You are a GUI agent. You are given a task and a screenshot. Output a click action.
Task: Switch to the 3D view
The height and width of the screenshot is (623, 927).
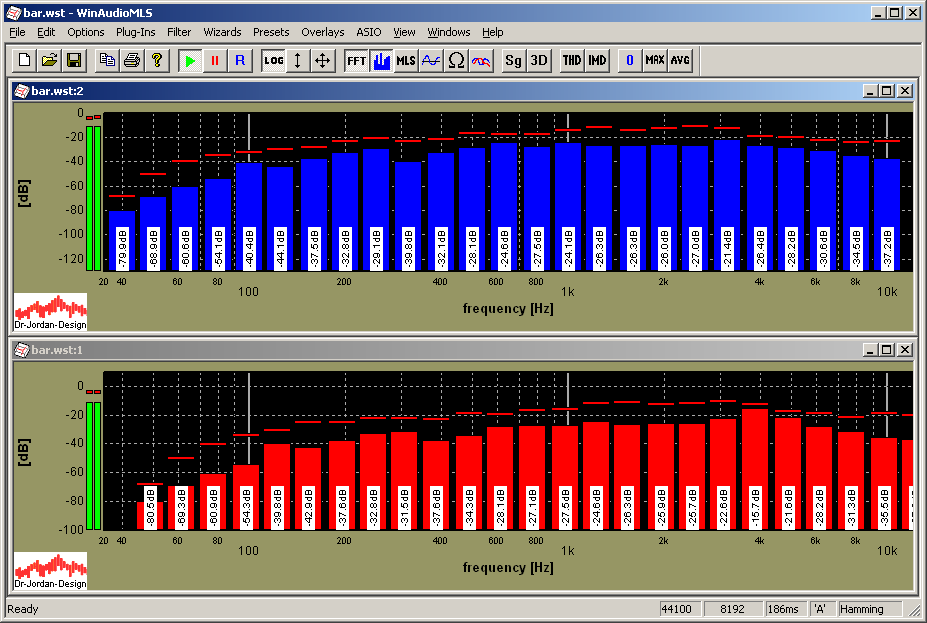tap(539, 61)
